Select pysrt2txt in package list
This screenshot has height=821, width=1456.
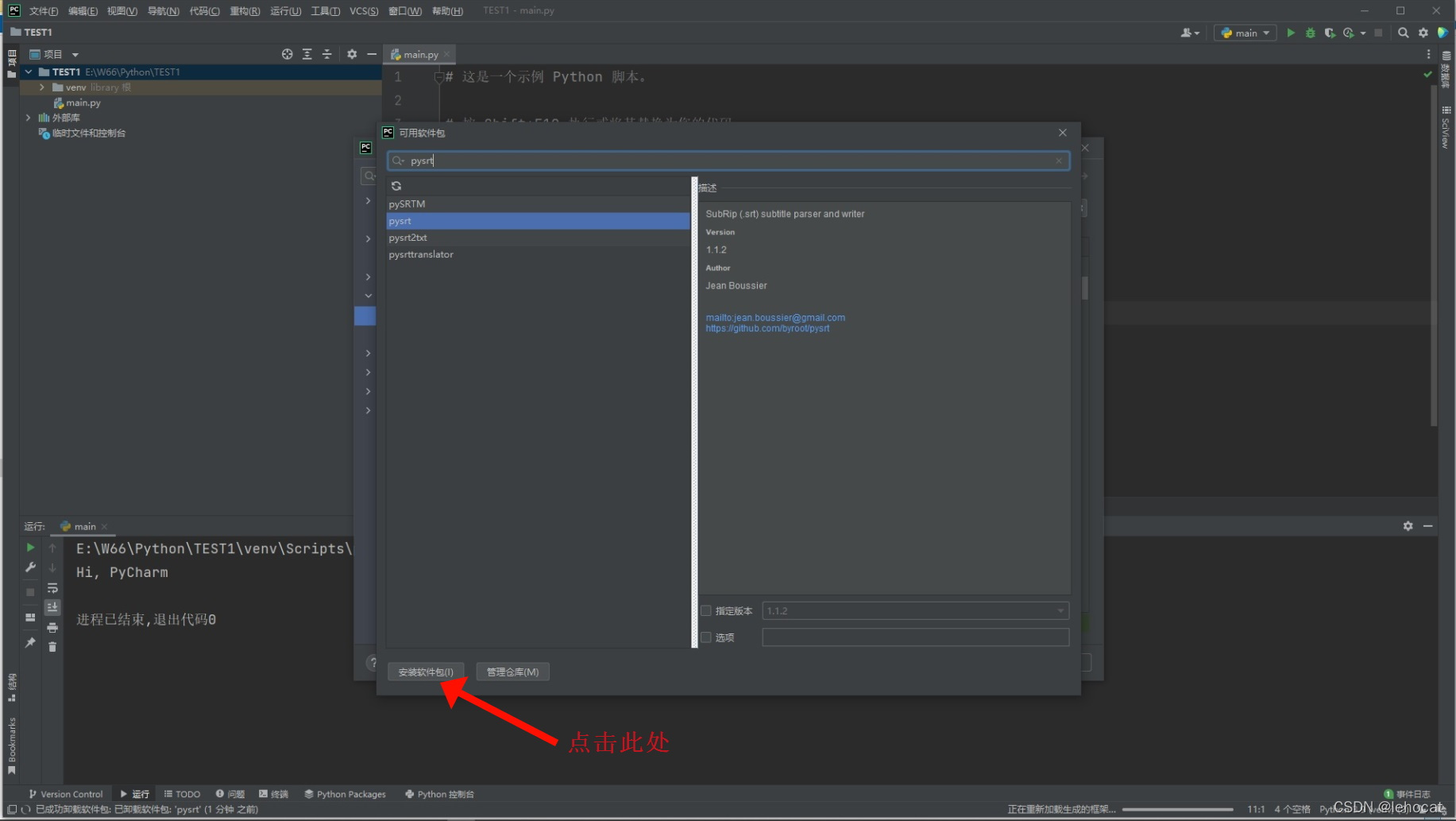[538, 238]
